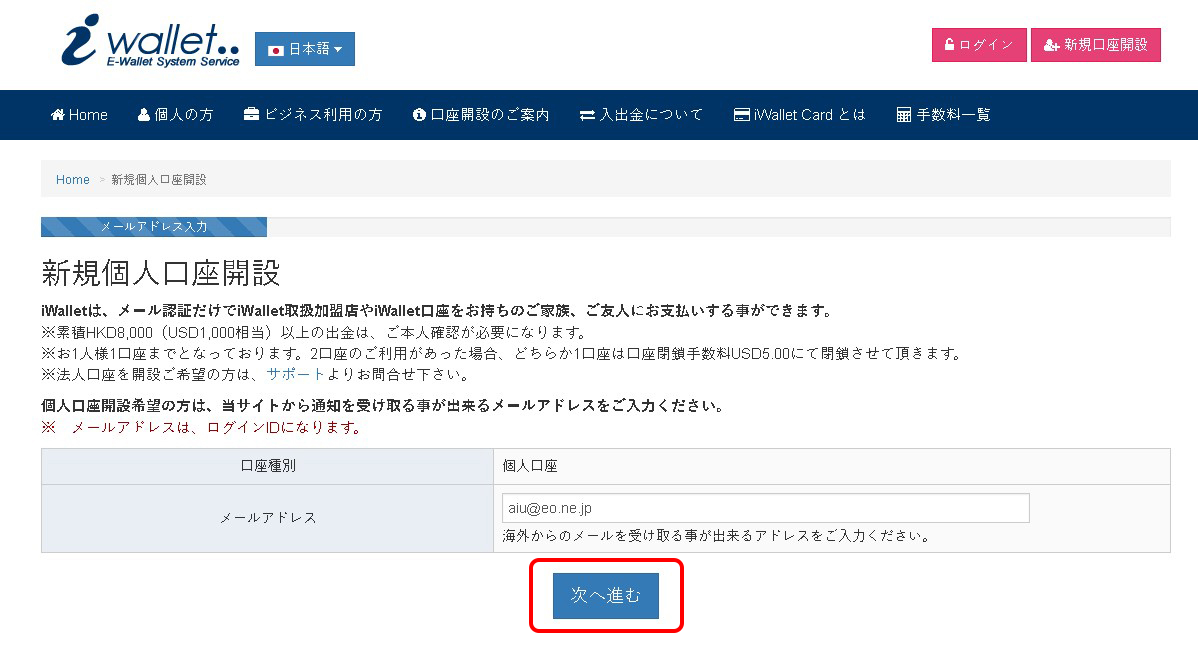Screen dimensions: 1198x650
Task: Click the person icon beside 個人の方
Action: click(x=144, y=115)
